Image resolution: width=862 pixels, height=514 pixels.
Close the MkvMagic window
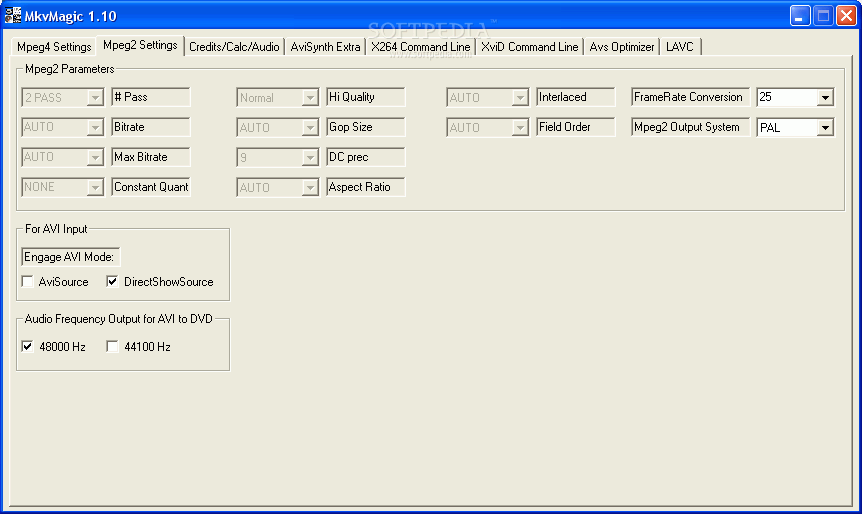pyautogui.click(x=847, y=15)
